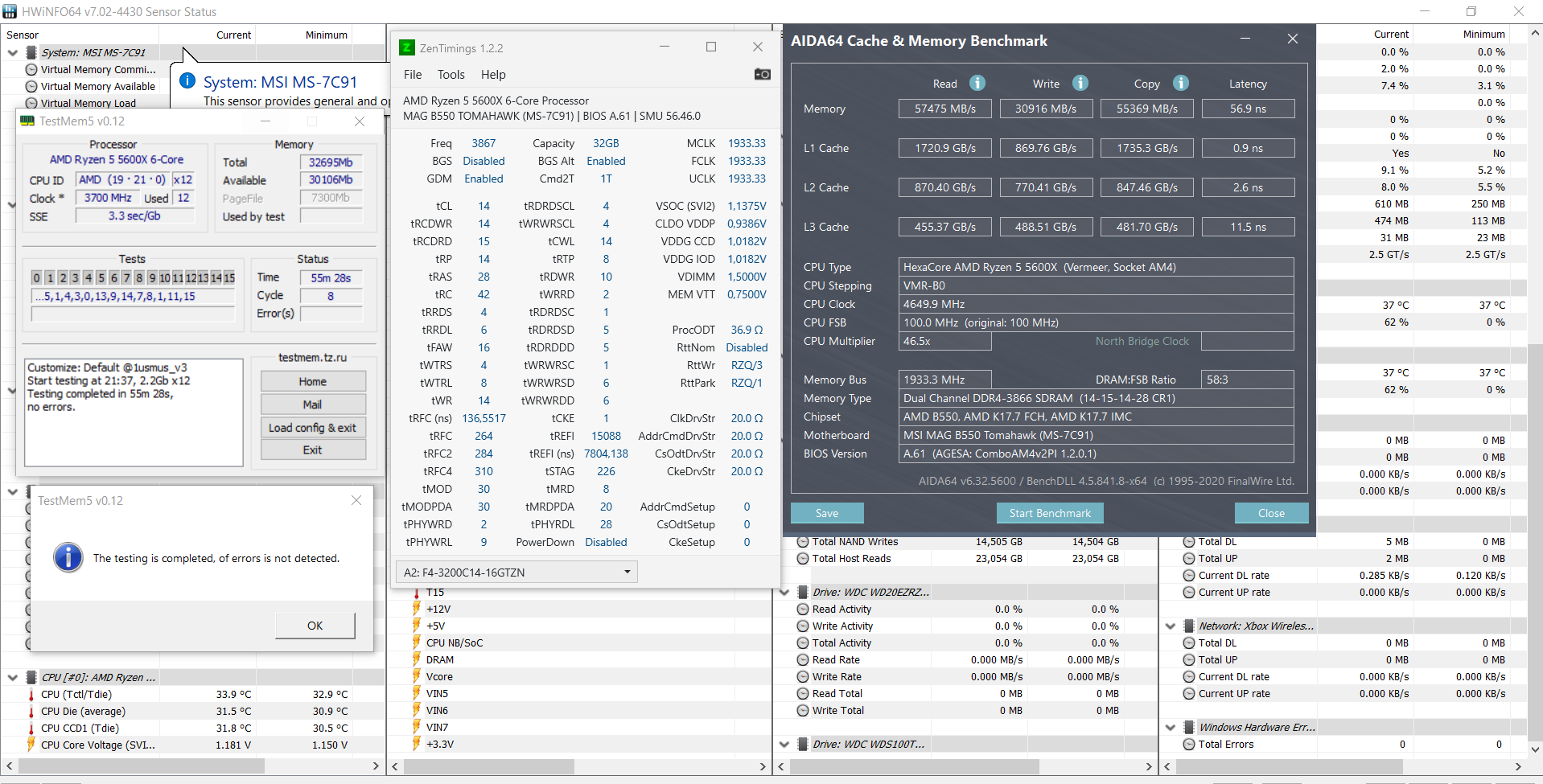Click the Memory Latency value 56.9 ns
Screen dimensions: 1543x784
(x=1248, y=109)
